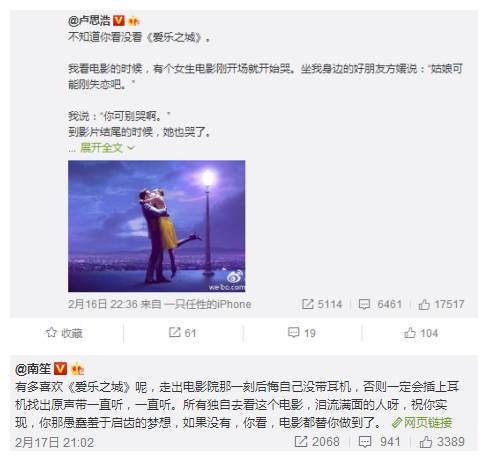Screen dimensions: 488x461
Task: Open comment icon showing 941
Action: click(365, 442)
